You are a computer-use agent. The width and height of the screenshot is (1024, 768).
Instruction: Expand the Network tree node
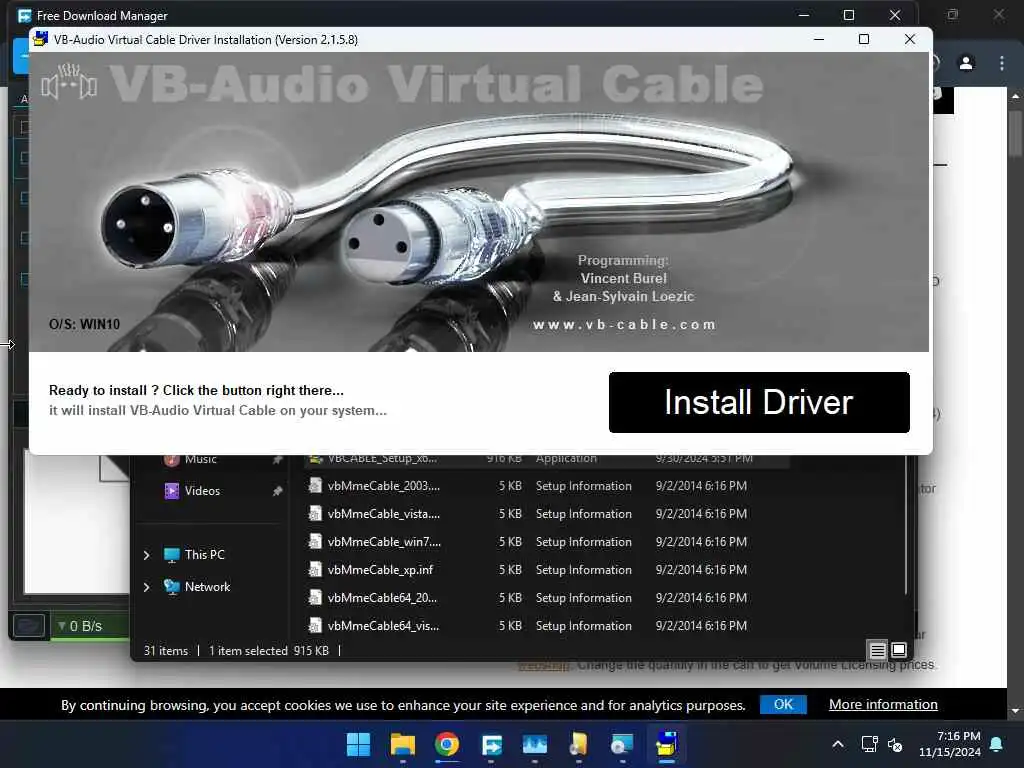coord(147,587)
